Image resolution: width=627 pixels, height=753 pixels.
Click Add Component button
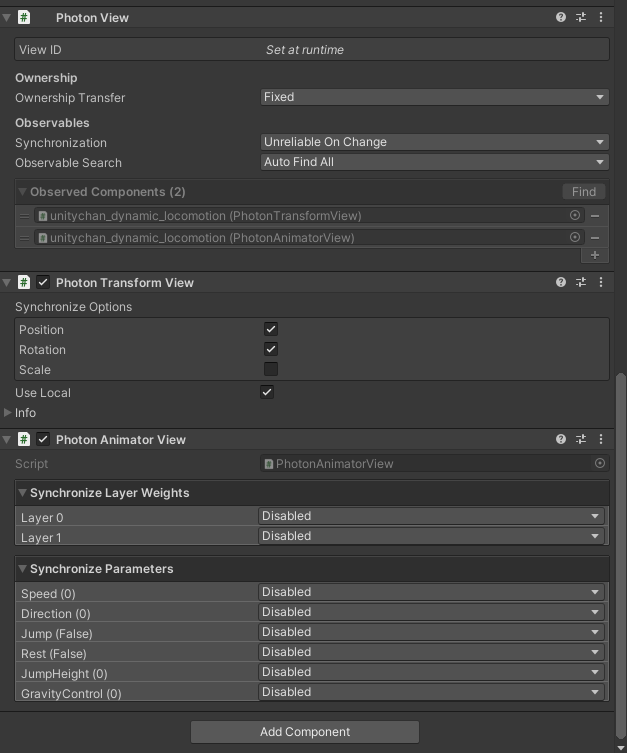point(305,732)
